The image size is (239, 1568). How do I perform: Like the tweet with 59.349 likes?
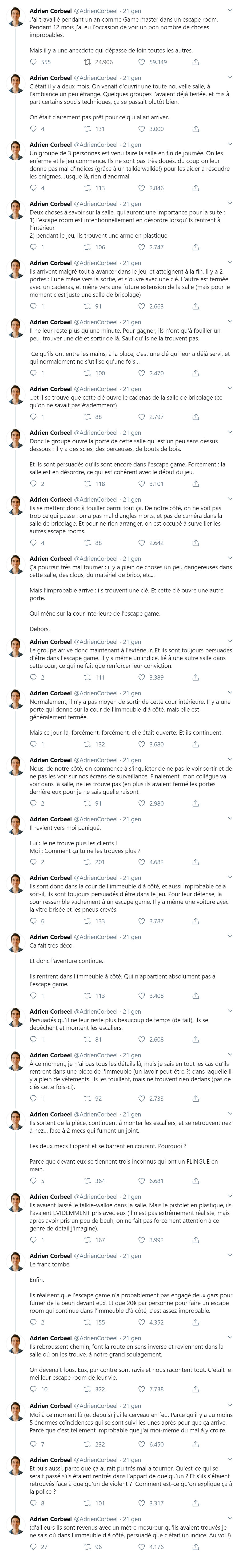141,62
